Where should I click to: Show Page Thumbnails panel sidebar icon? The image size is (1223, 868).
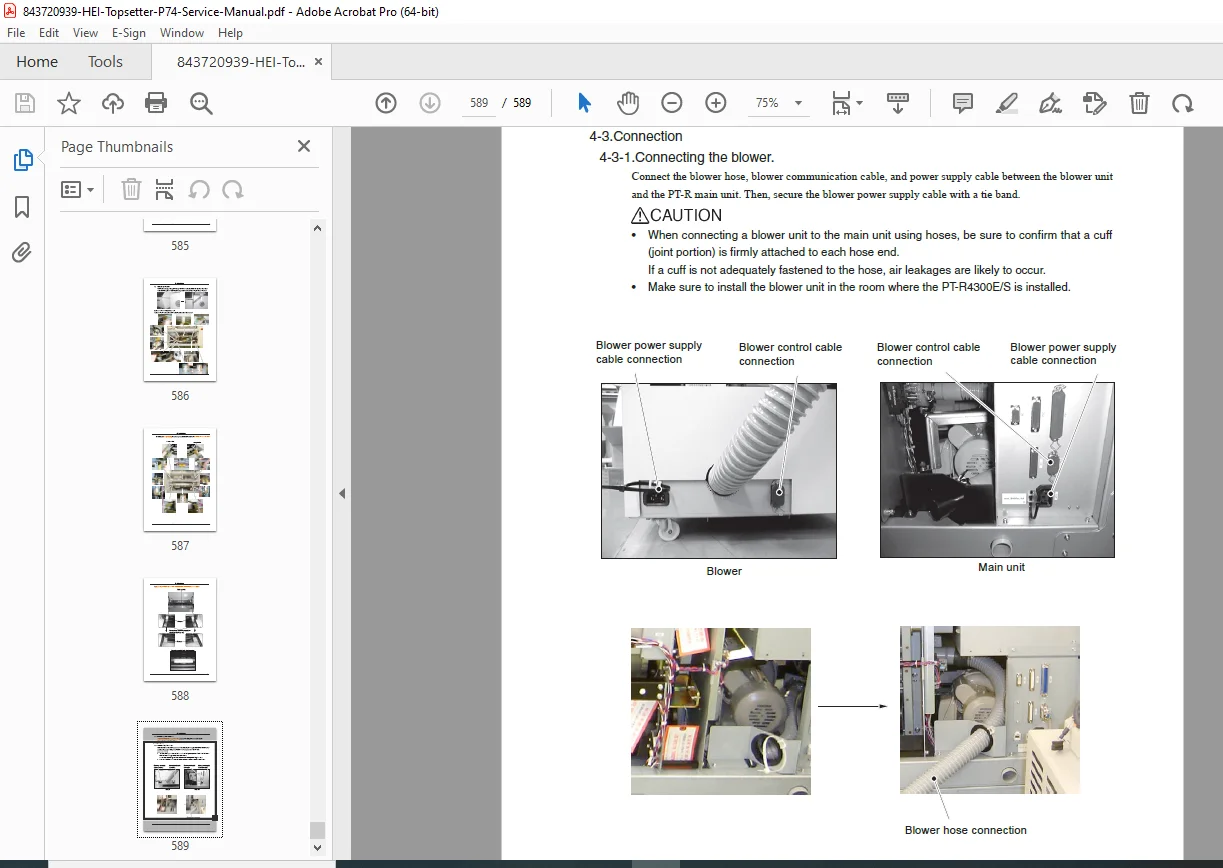point(22,160)
